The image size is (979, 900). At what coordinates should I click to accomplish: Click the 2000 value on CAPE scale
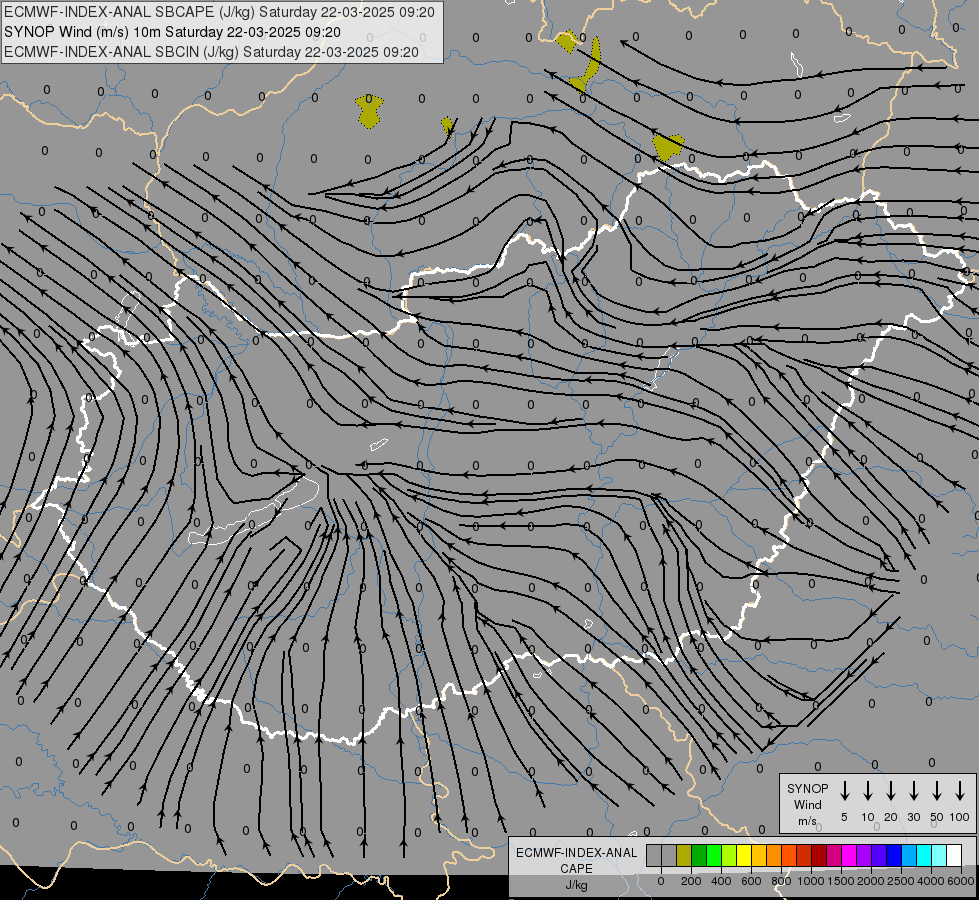click(x=872, y=881)
